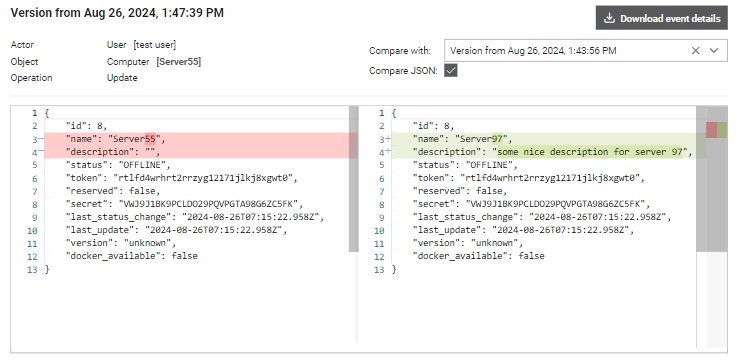The width and height of the screenshot is (737, 363).
Task: Click the token line in the left pane
Action: (x=181, y=178)
